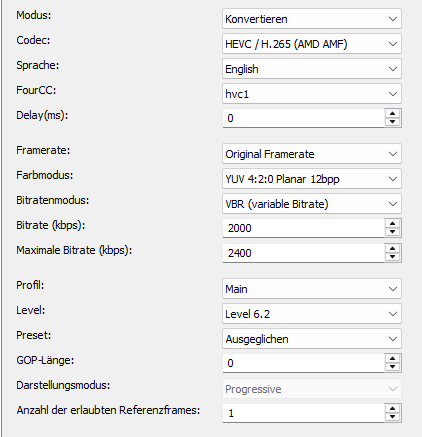Click into the Referenzframes input field

coord(303,413)
